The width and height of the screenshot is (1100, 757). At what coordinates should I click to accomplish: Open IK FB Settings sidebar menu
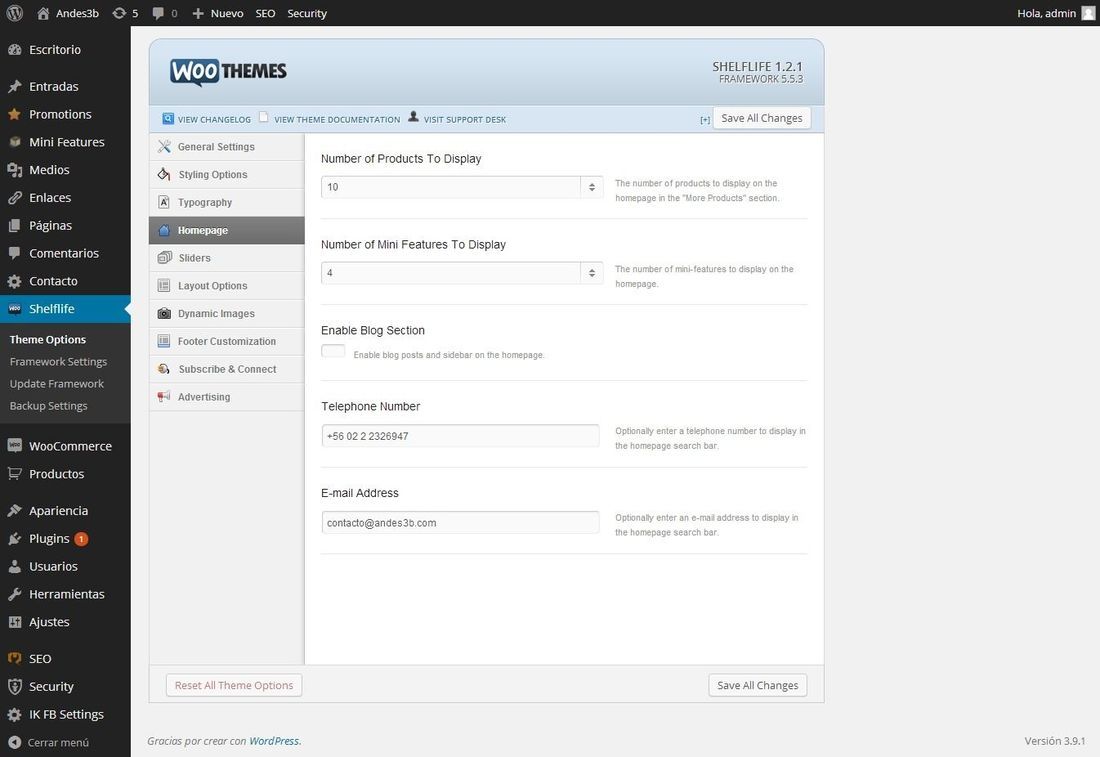coord(65,714)
